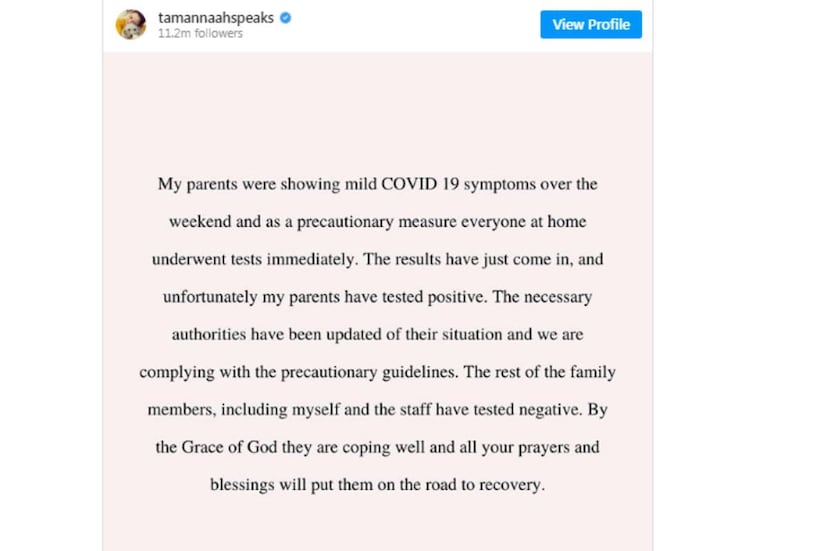Click the line starting "weekend and as a precautionary"
The image size is (827, 551).
377,222
